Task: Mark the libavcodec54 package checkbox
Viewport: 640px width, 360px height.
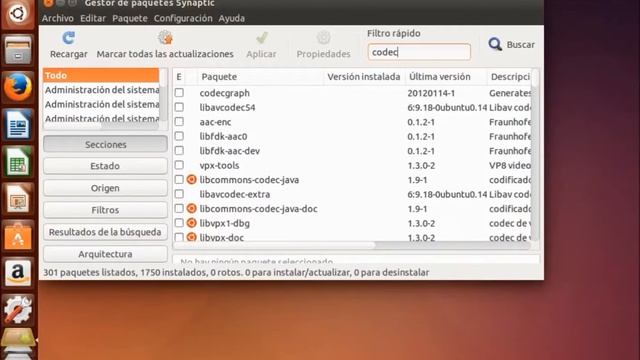Action: [179, 107]
